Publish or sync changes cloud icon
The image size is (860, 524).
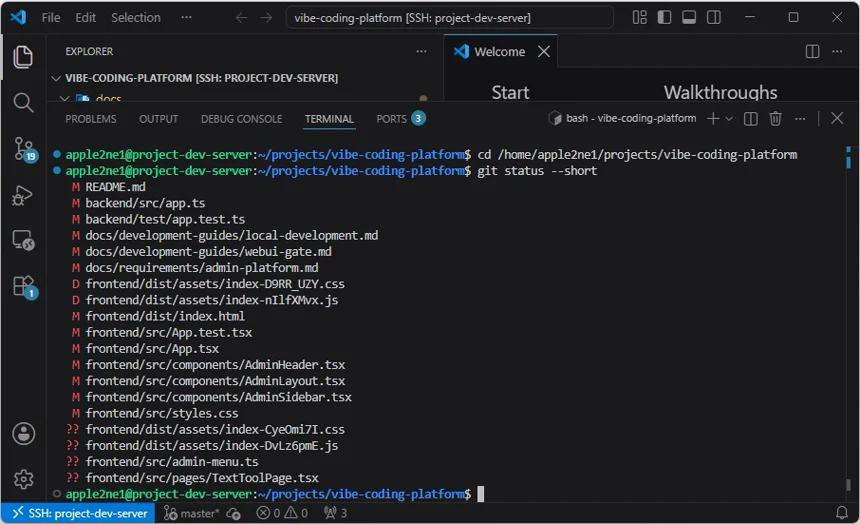(x=234, y=514)
